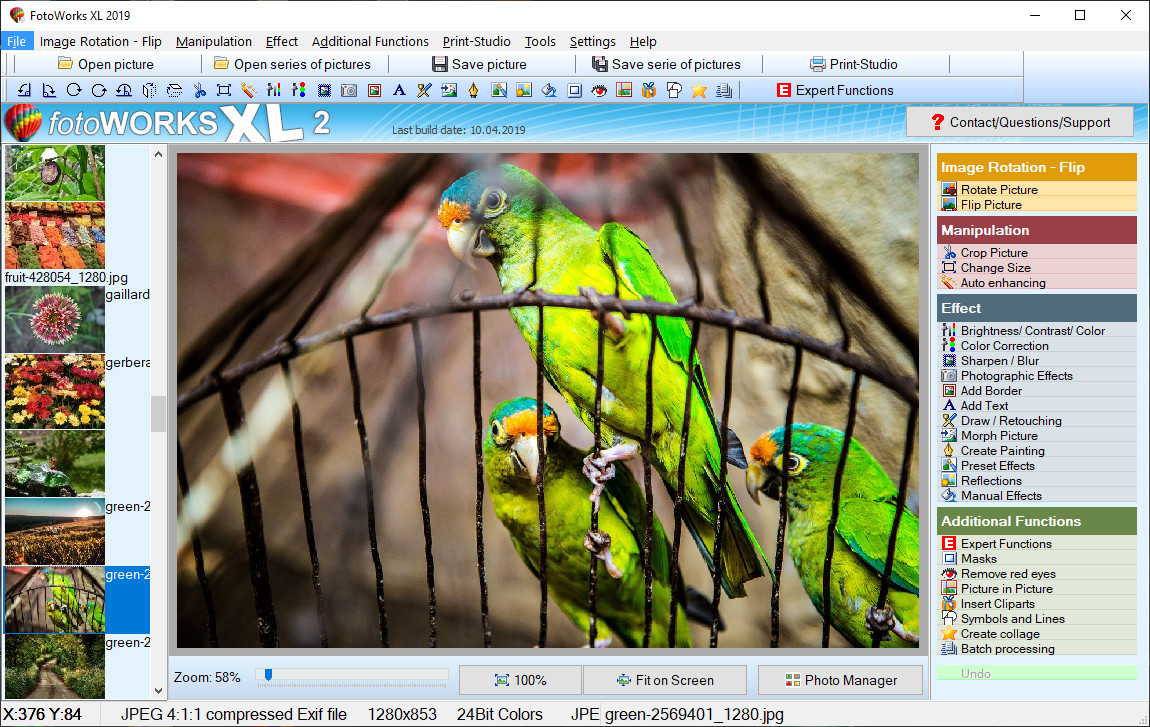Open the Print-Studio menu
1150x727 pixels.
tap(477, 42)
